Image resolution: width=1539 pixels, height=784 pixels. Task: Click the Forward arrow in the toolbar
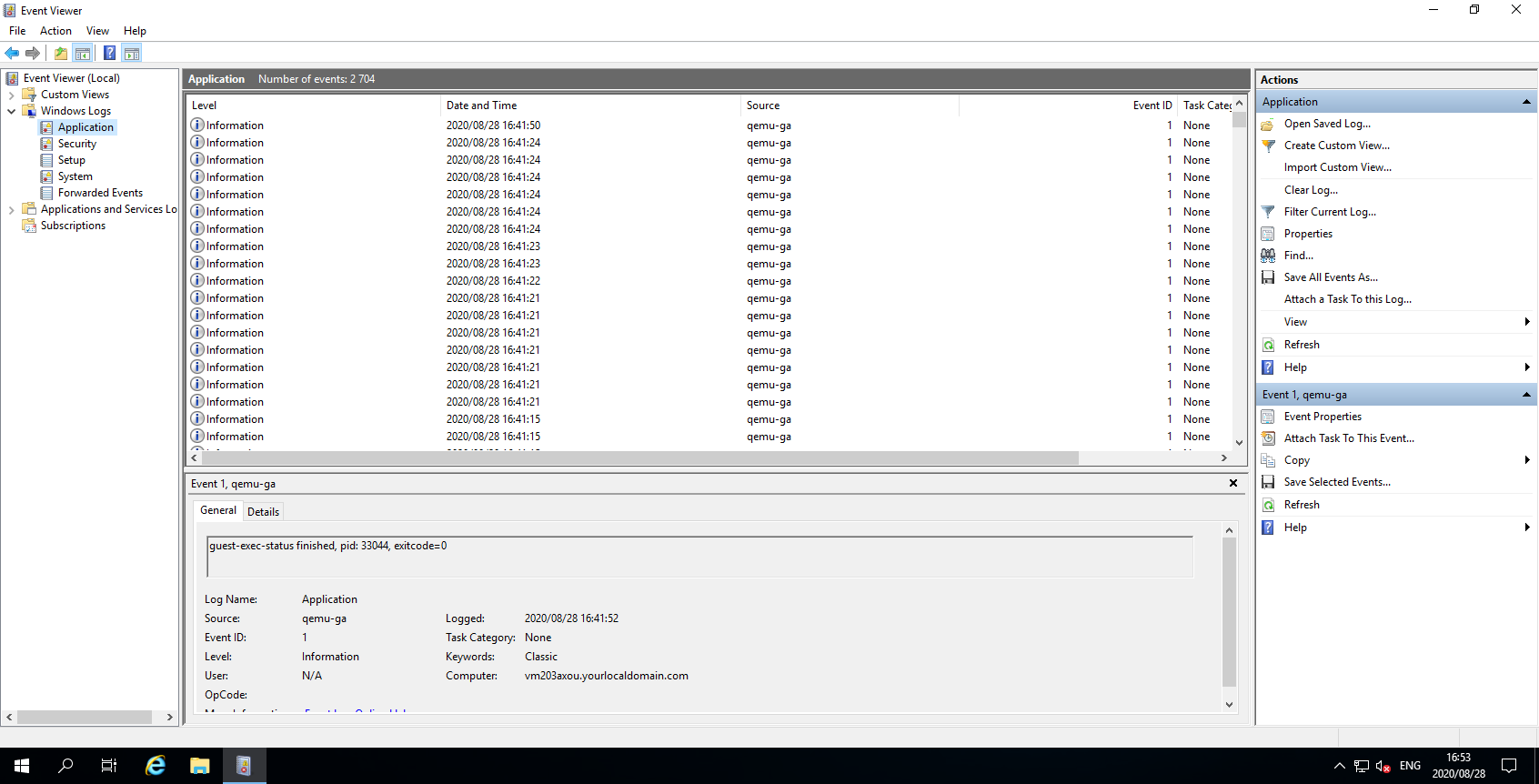(x=33, y=53)
